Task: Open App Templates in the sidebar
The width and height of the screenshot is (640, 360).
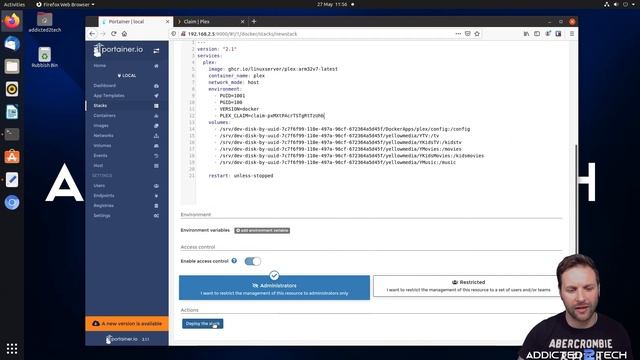Action: (109, 96)
